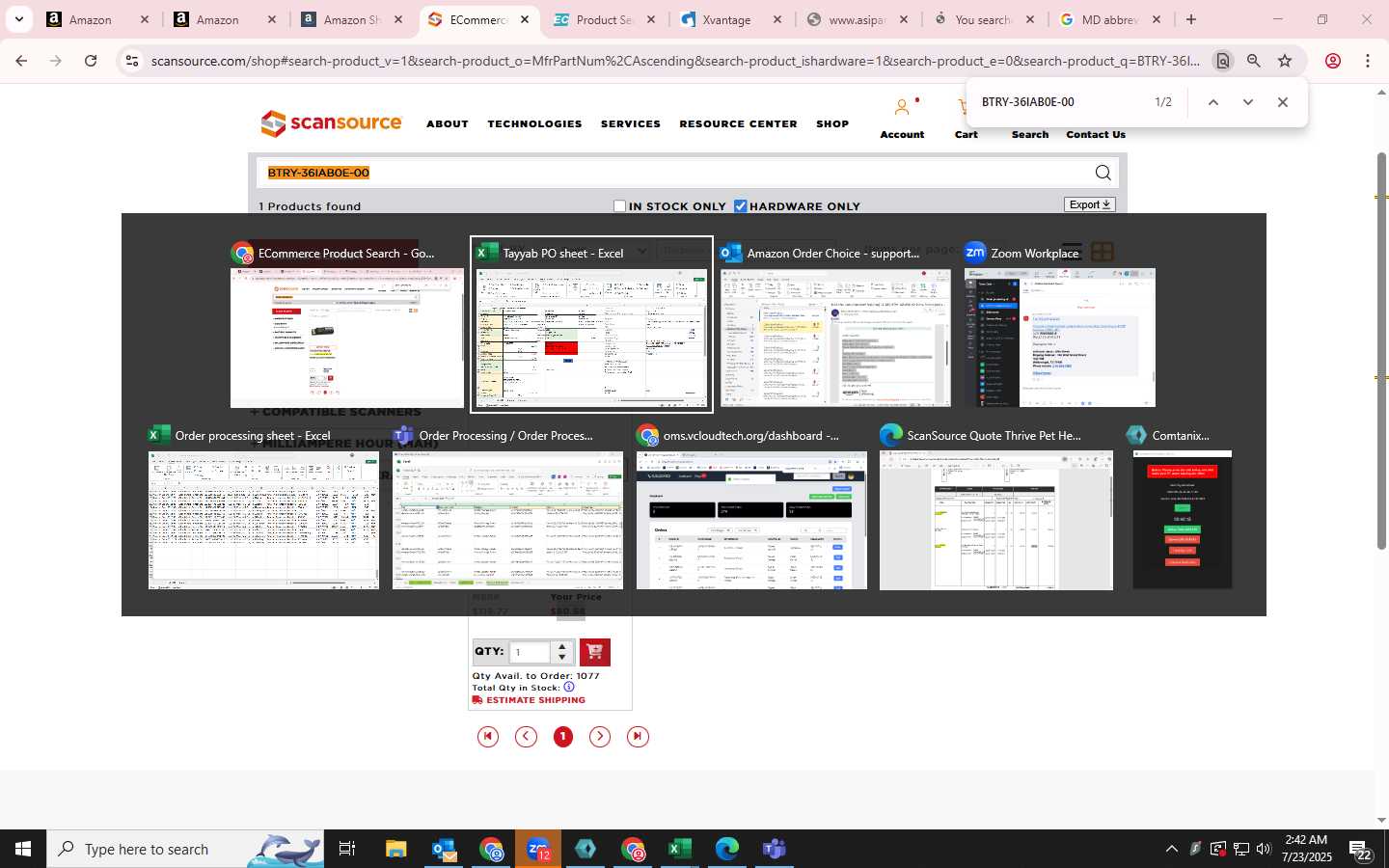Open the Account icon in site header
Viewport: 1389px width, 868px height.
point(902,108)
